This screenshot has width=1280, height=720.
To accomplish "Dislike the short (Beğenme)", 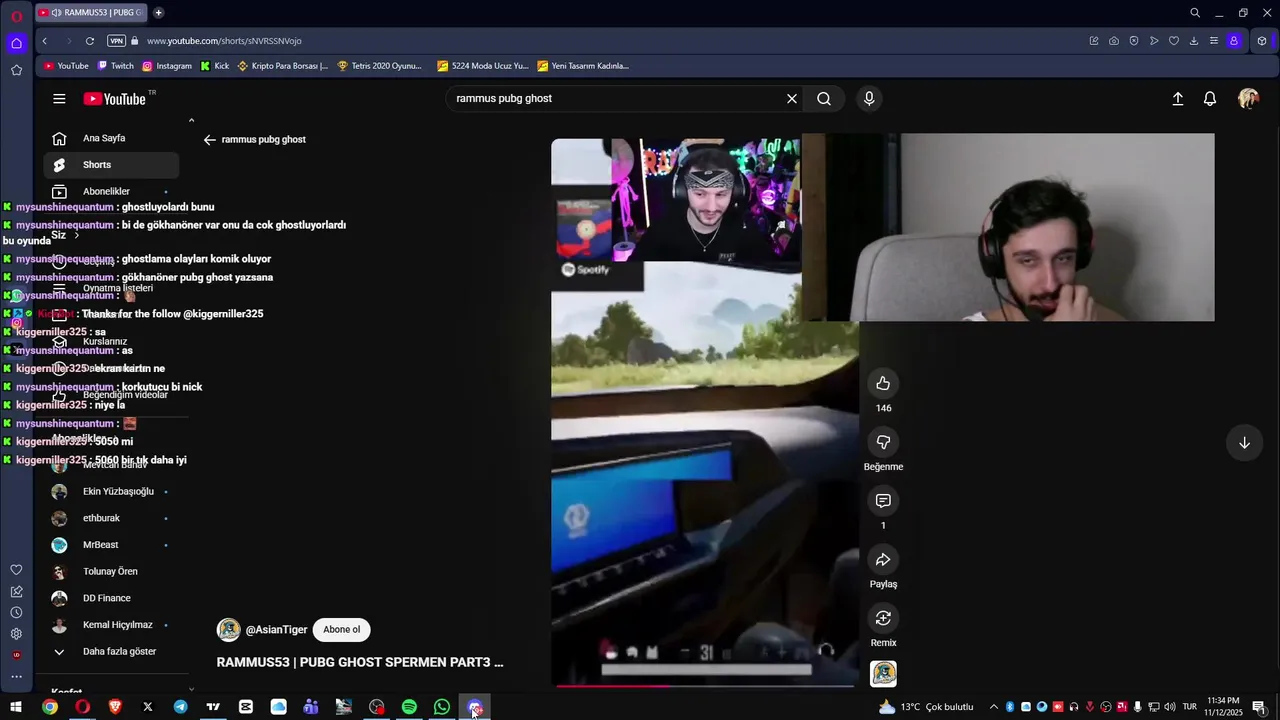I will pyautogui.click(x=883, y=442).
